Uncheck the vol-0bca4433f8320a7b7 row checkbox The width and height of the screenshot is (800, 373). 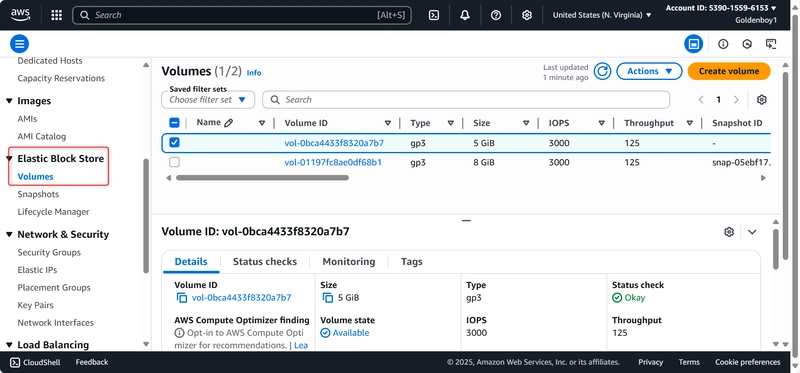coord(174,142)
